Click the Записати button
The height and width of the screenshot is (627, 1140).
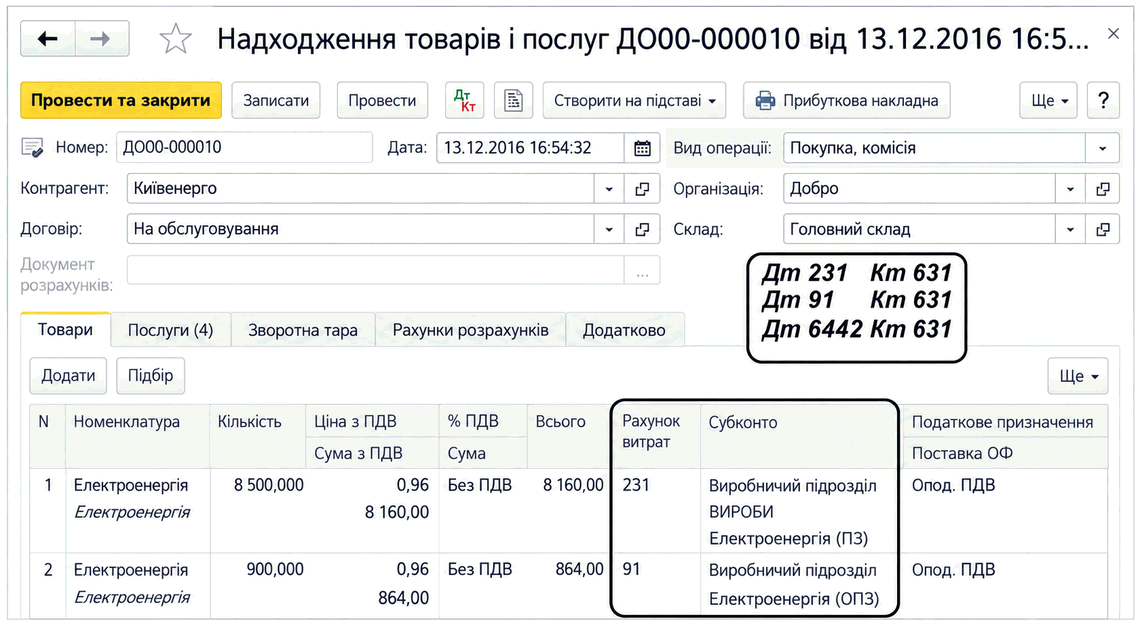(276, 100)
